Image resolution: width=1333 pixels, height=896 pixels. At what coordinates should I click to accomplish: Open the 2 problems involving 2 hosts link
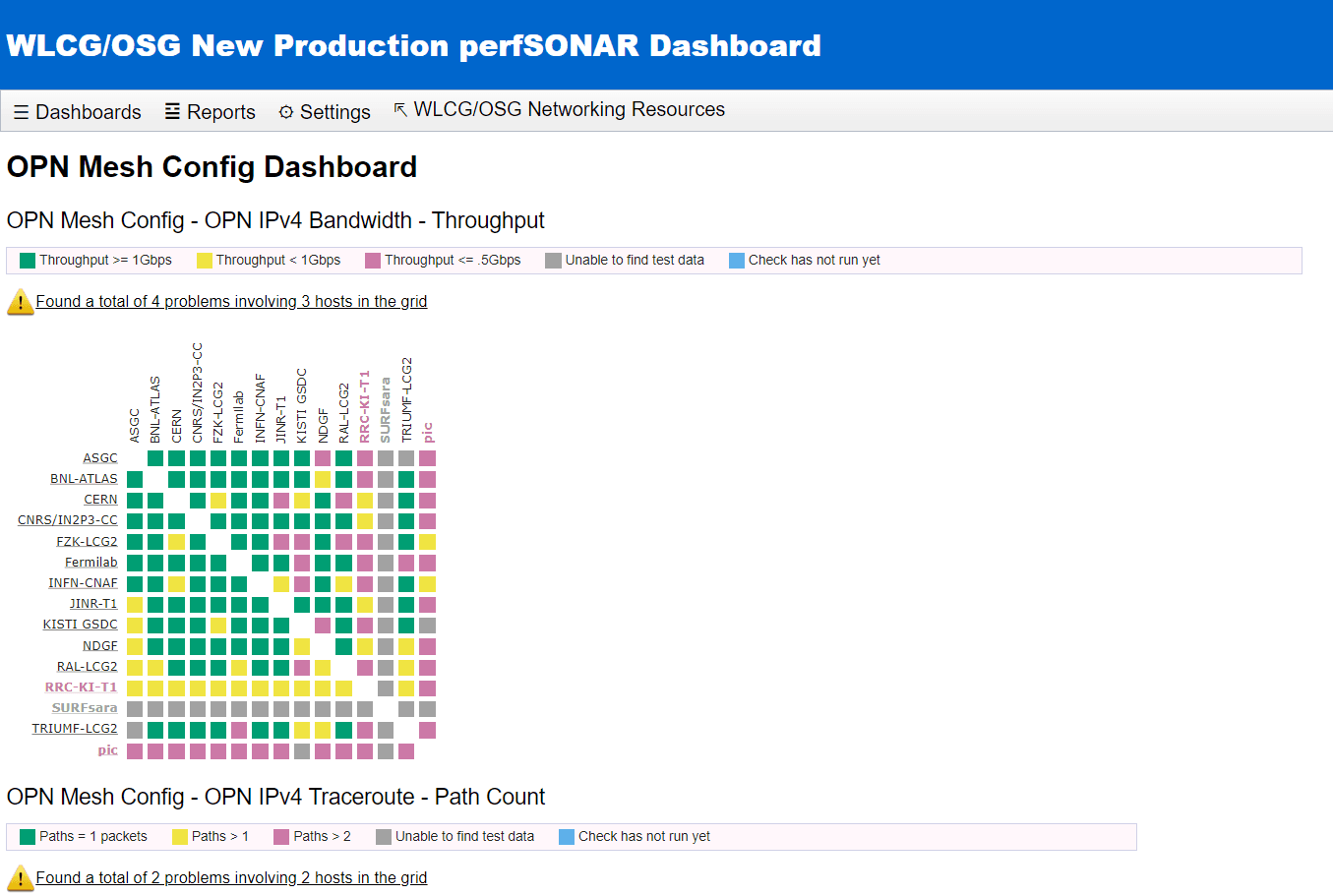(231, 878)
